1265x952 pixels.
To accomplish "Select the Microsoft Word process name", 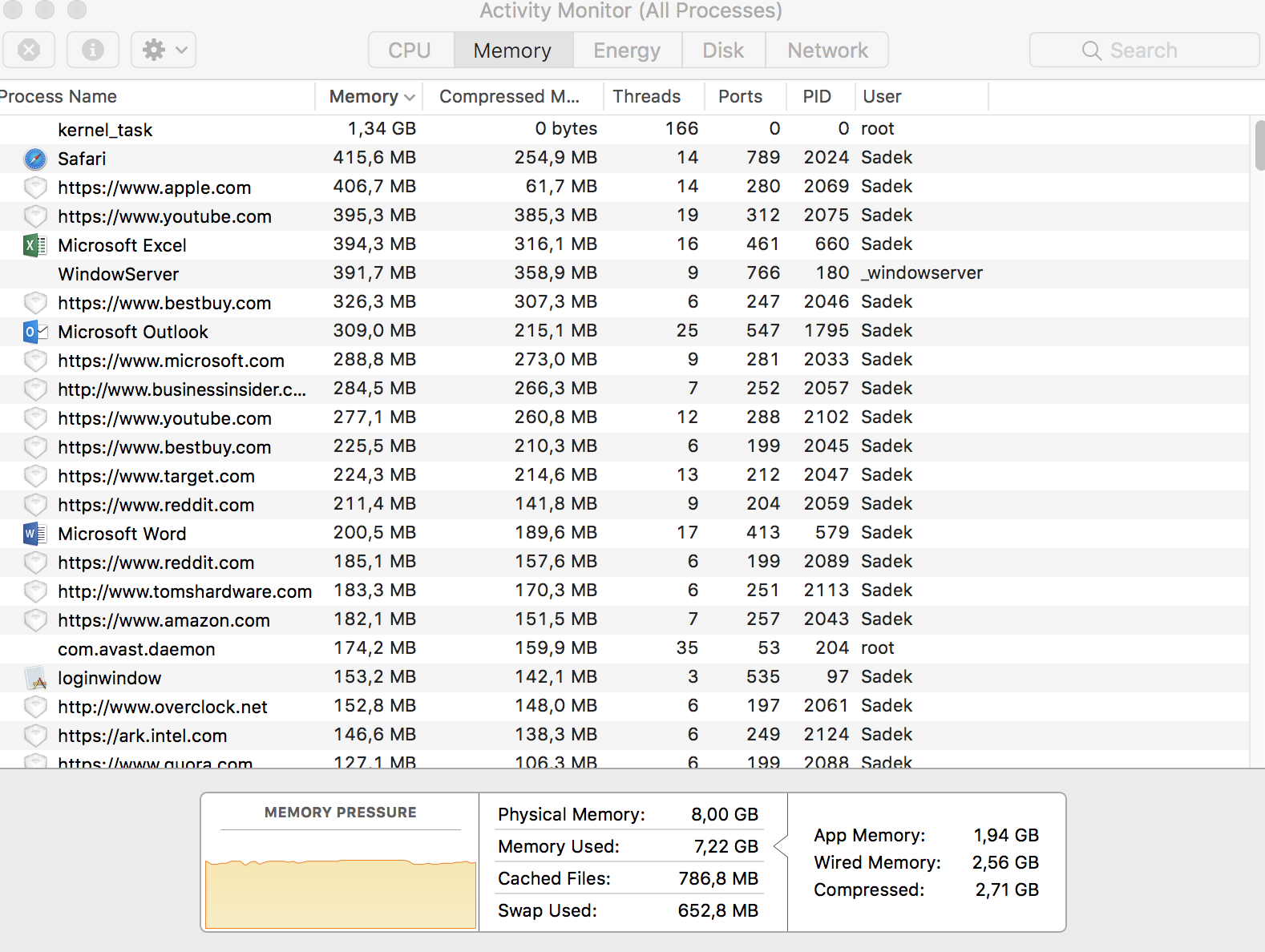I will point(122,534).
